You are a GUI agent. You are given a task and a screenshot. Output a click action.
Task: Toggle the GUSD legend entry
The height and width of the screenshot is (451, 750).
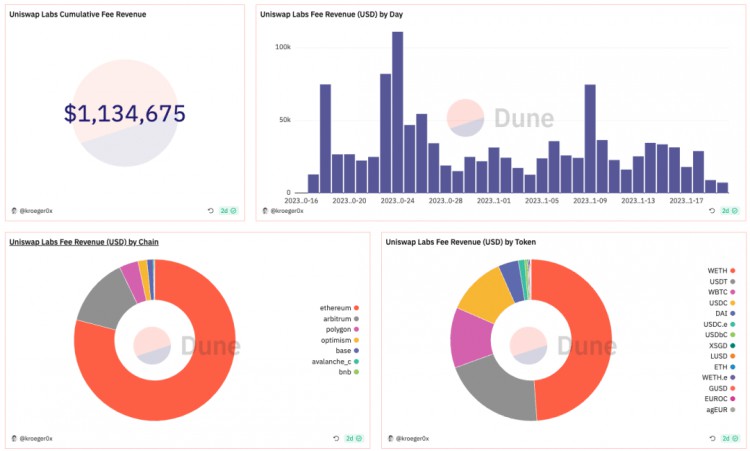pyautogui.click(x=722, y=388)
